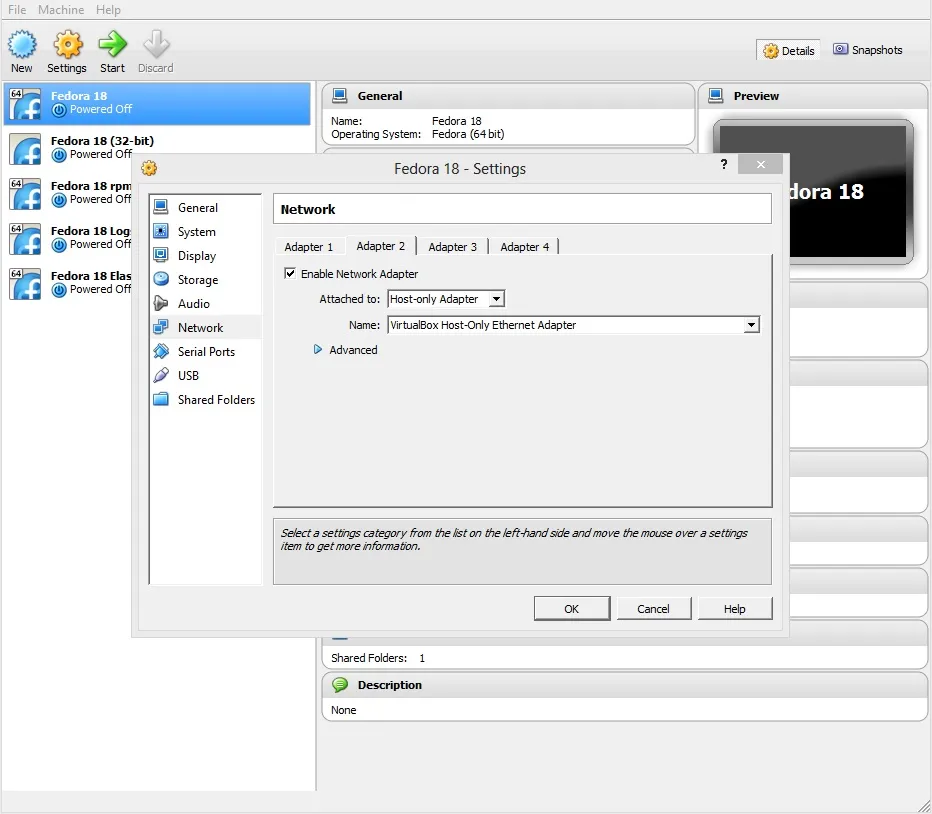Go to the Shared Folders category
This screenshot has width=932, height=814.
[215, 400]
